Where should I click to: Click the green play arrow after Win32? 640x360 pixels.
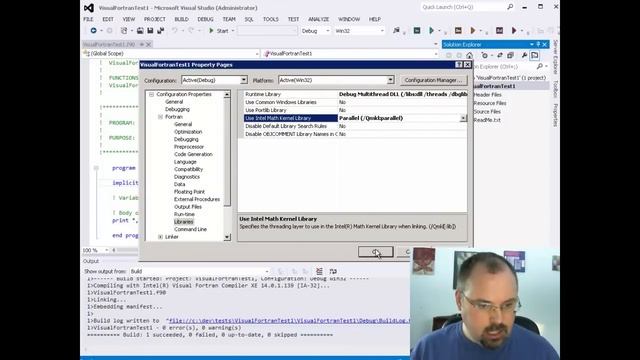[431, 31]
